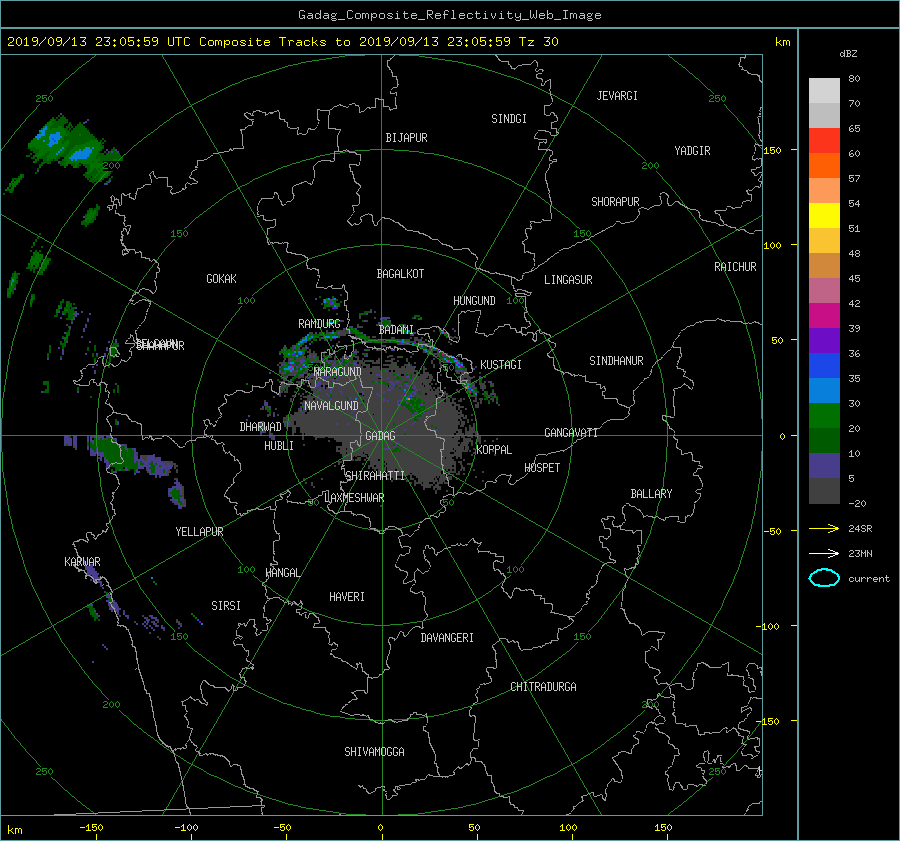Click the BAGALKOT city label
Image resolution: width=900 pixels, height=841 pixels.
(x=400, y=274)
